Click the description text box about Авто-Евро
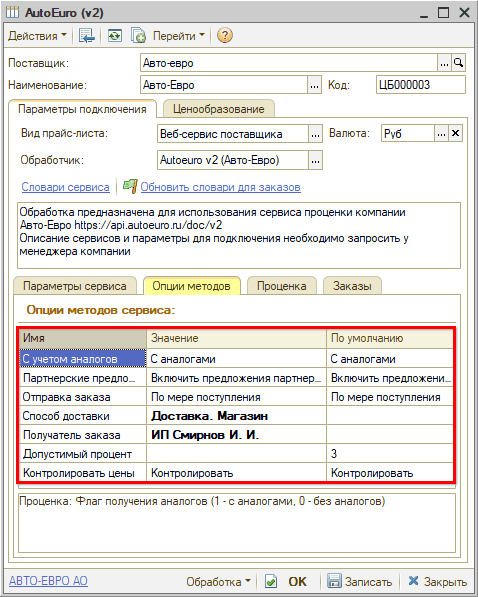478x597 pixels. point(239,235)
